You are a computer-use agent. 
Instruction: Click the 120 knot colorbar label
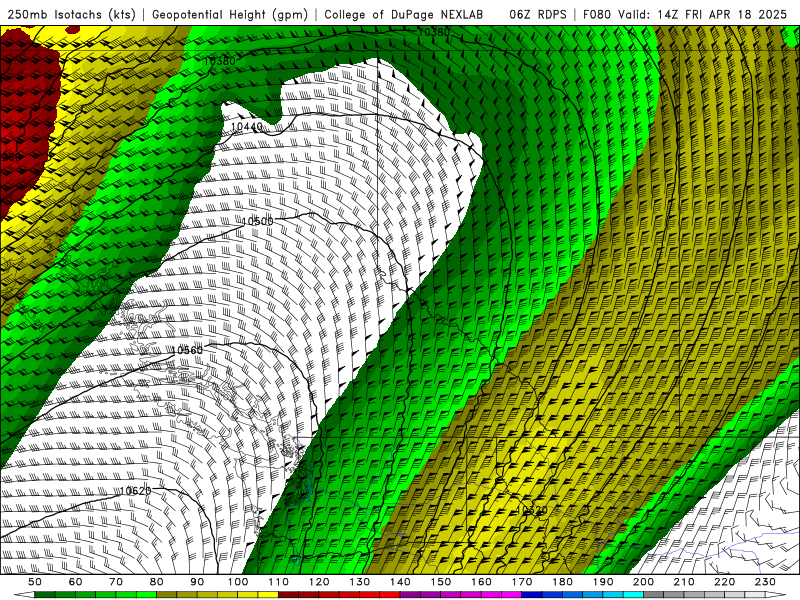coord(319,582)
